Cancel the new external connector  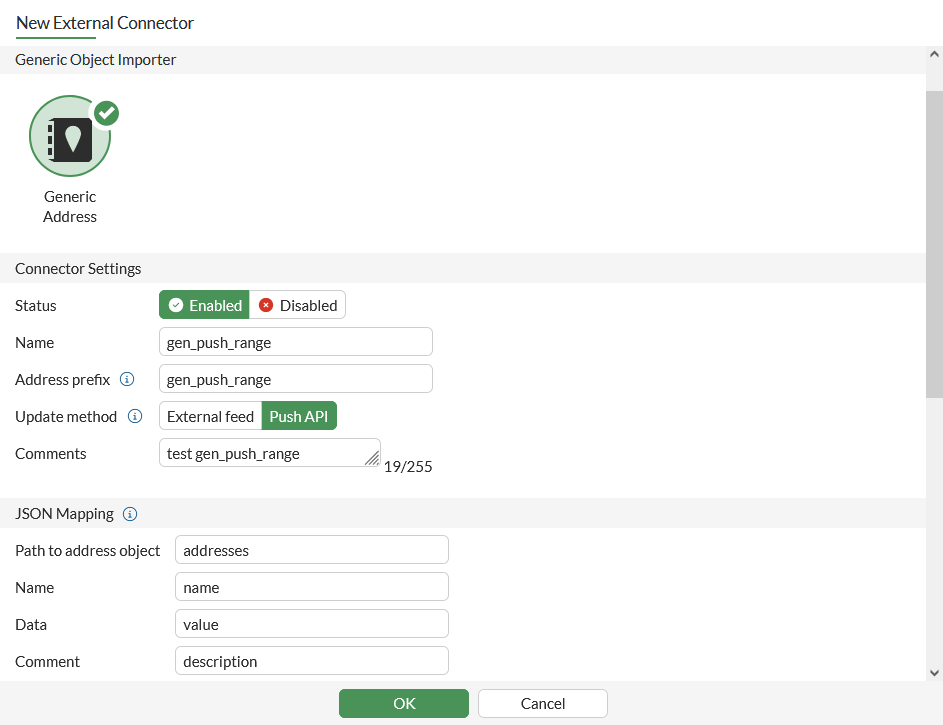543,703
